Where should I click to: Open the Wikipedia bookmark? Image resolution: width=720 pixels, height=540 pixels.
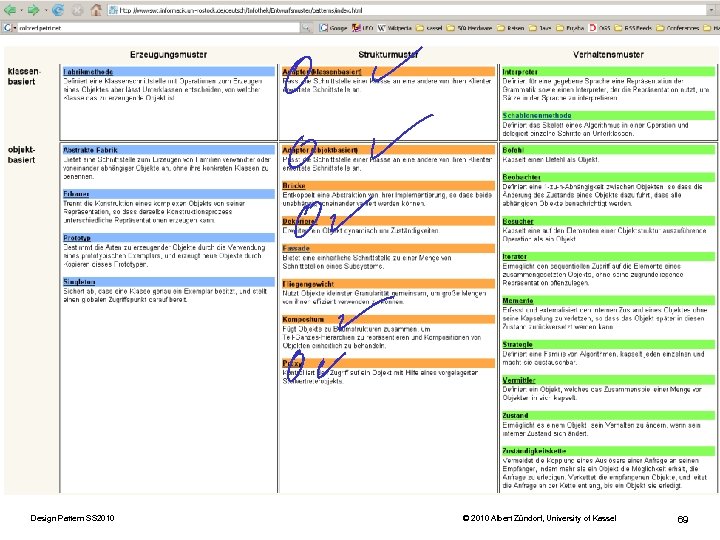tap(394, 28)
